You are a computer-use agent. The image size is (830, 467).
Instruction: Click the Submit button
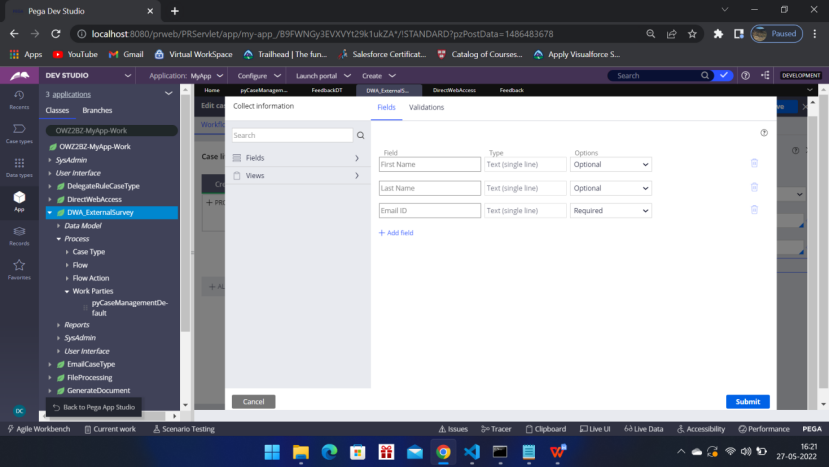(x=747, y=401)
